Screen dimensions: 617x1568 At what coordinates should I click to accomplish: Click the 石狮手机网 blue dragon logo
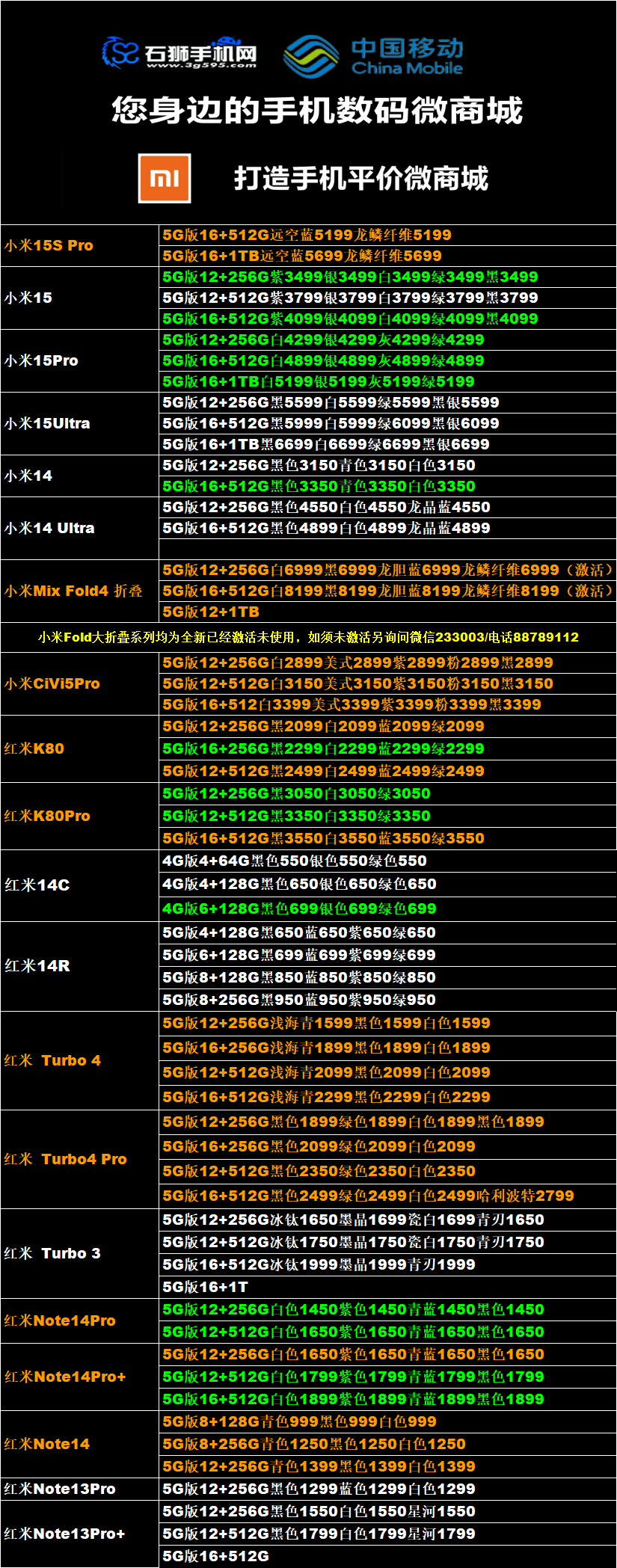(121, 52)
